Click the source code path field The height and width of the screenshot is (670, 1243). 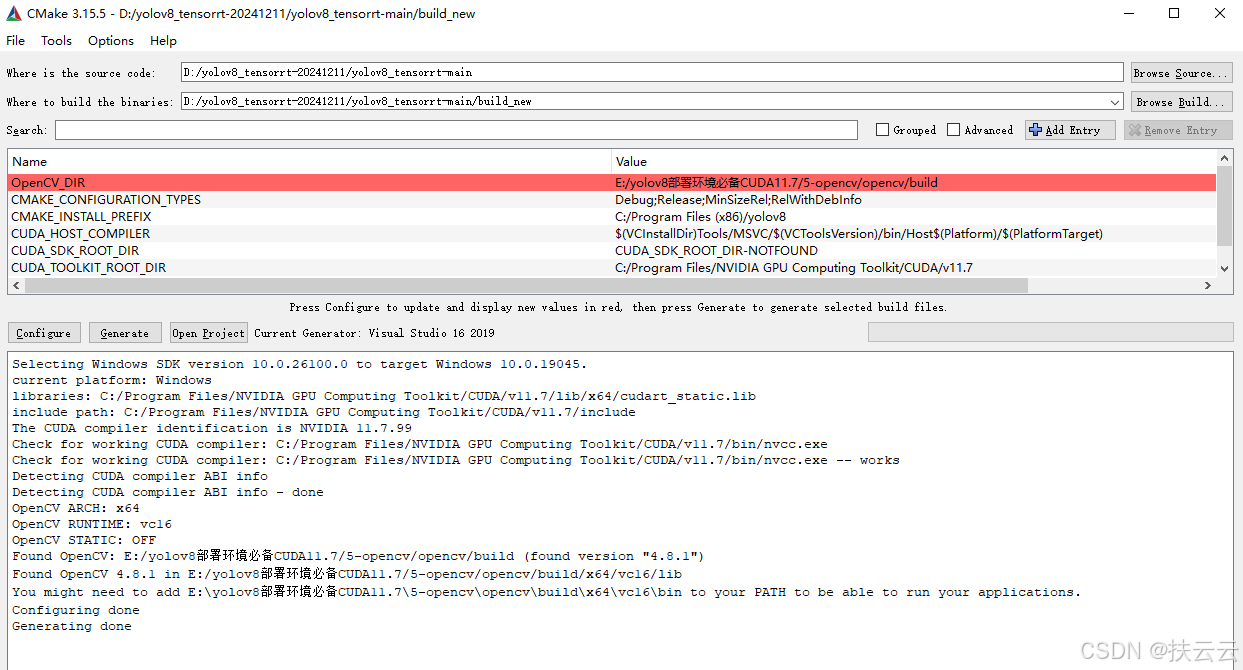(x=652, y=73)
